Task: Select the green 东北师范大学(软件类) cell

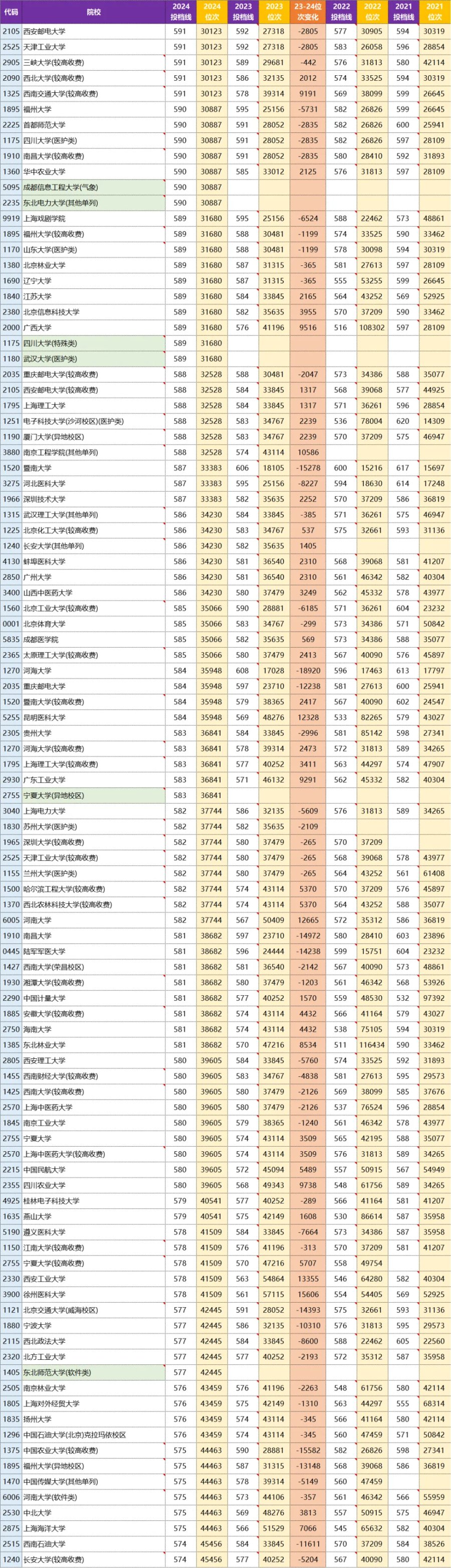Action: pyautogui.click(x=94, y=1372)
